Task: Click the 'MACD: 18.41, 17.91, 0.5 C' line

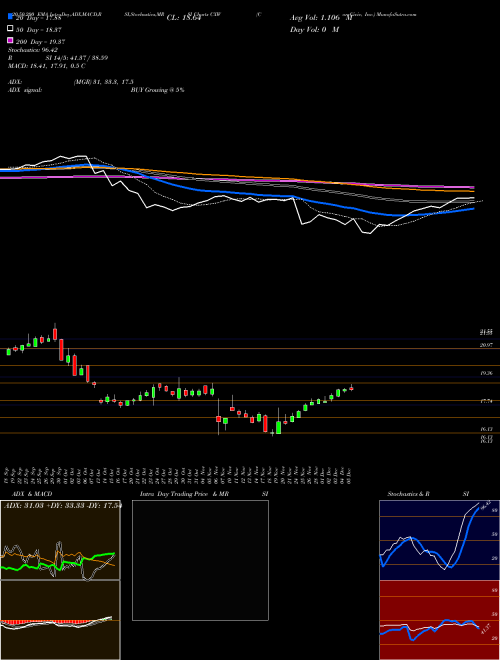Action: 47,66
